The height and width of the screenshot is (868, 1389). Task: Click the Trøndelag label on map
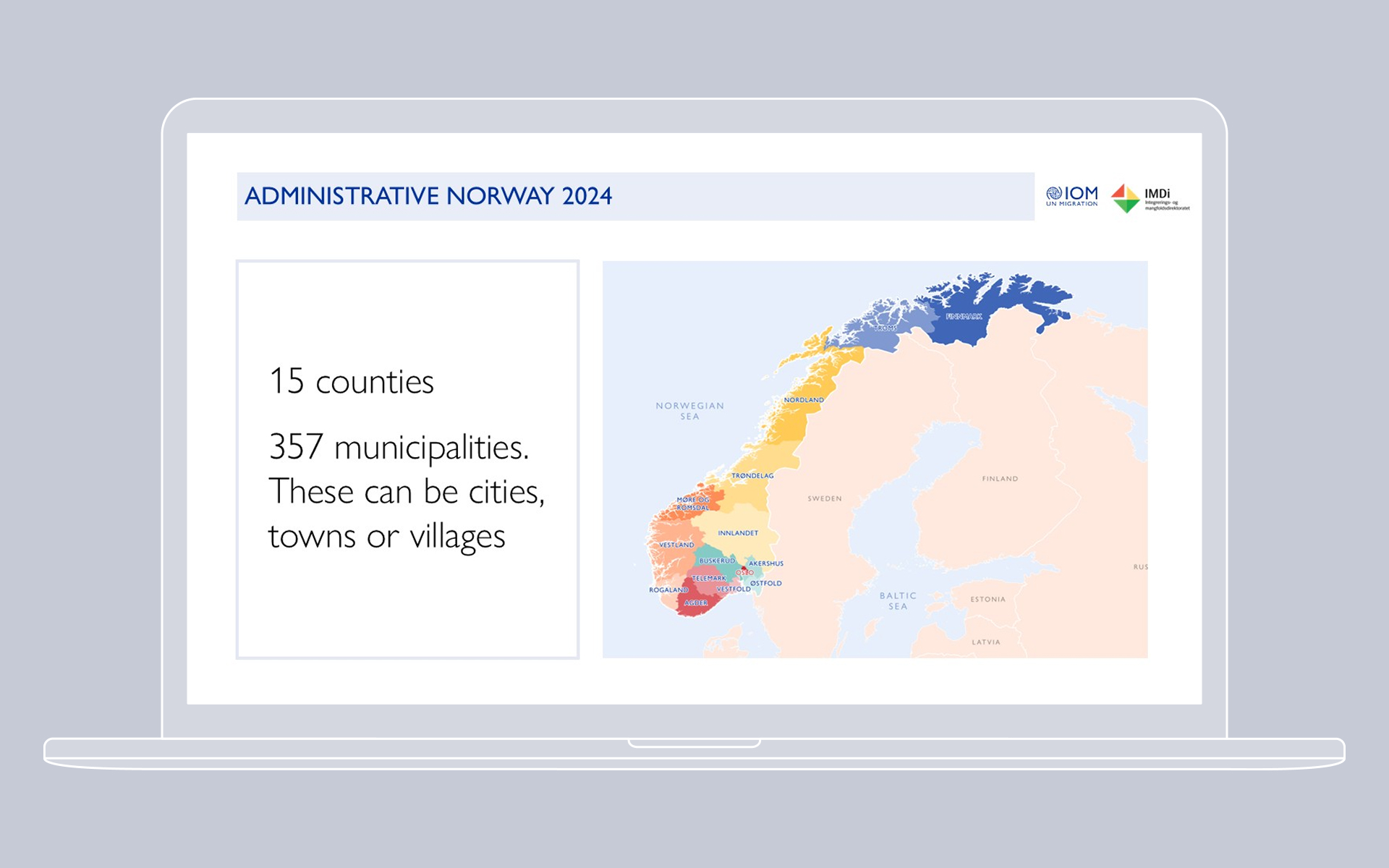click(752, 476)
